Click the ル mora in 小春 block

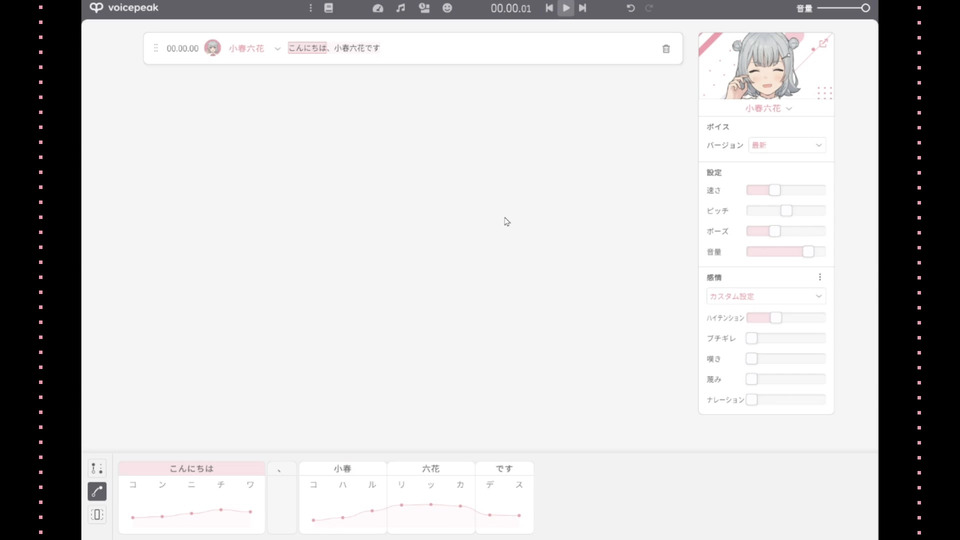coord(372,484)
